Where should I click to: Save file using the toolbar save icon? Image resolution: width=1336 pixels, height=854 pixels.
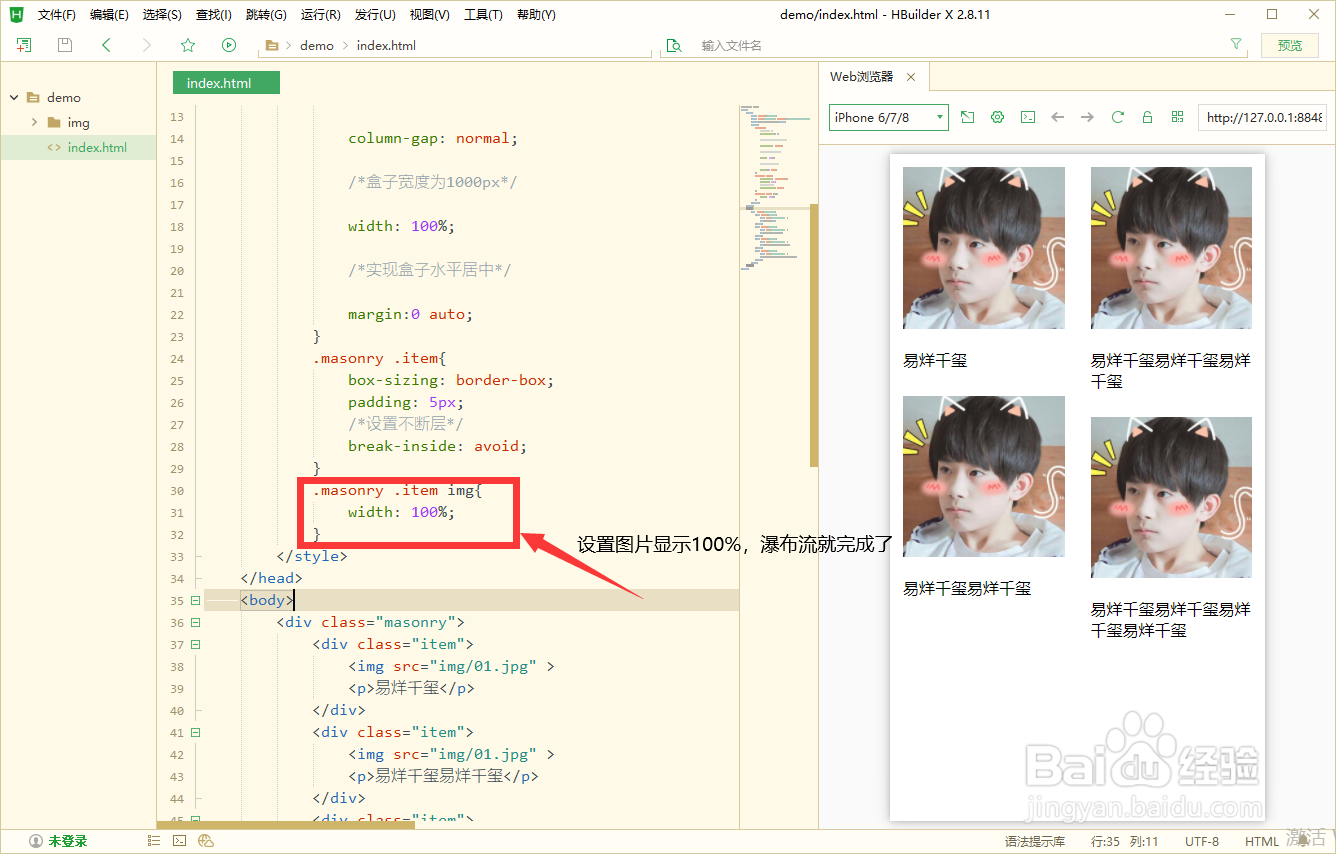coord(65,45)
